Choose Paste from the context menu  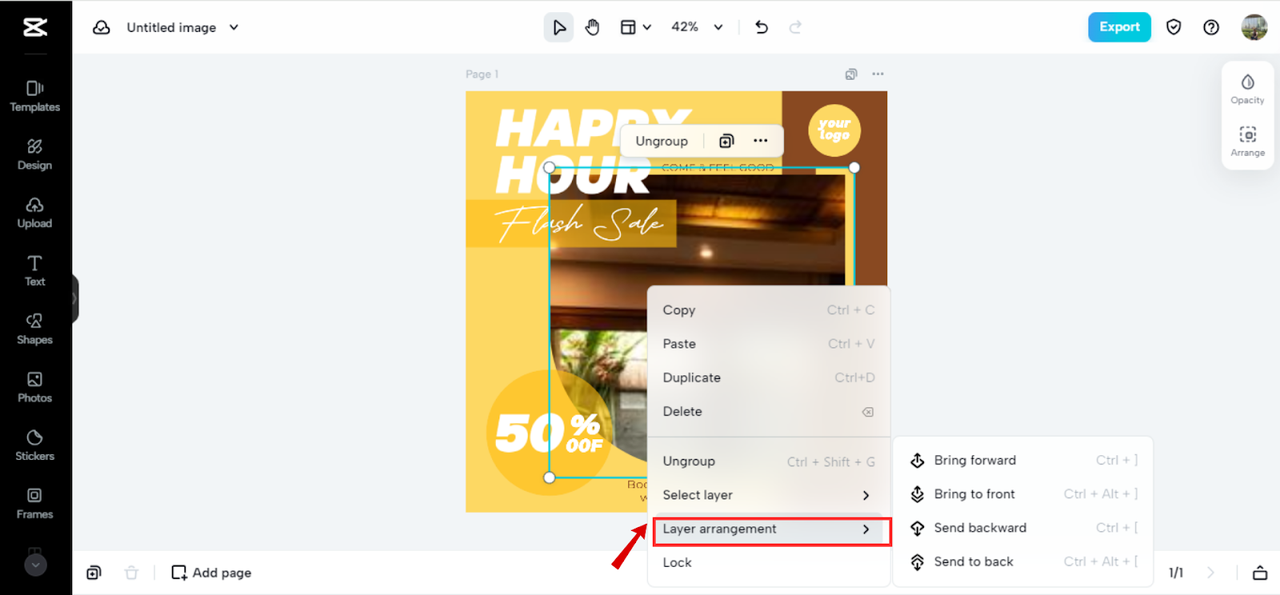click(768, 344)
